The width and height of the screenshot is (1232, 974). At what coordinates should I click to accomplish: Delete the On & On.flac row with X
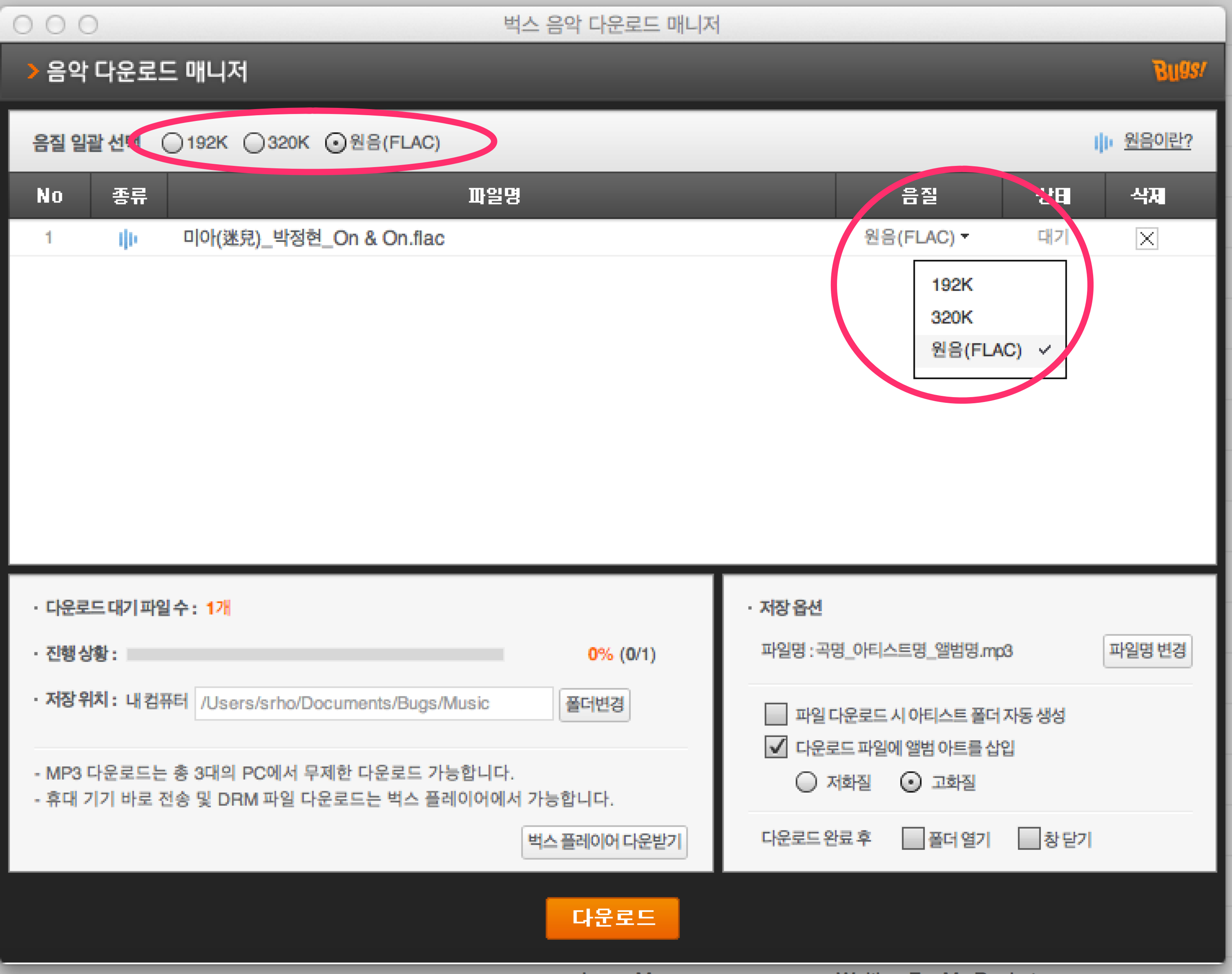[1147, 238]
